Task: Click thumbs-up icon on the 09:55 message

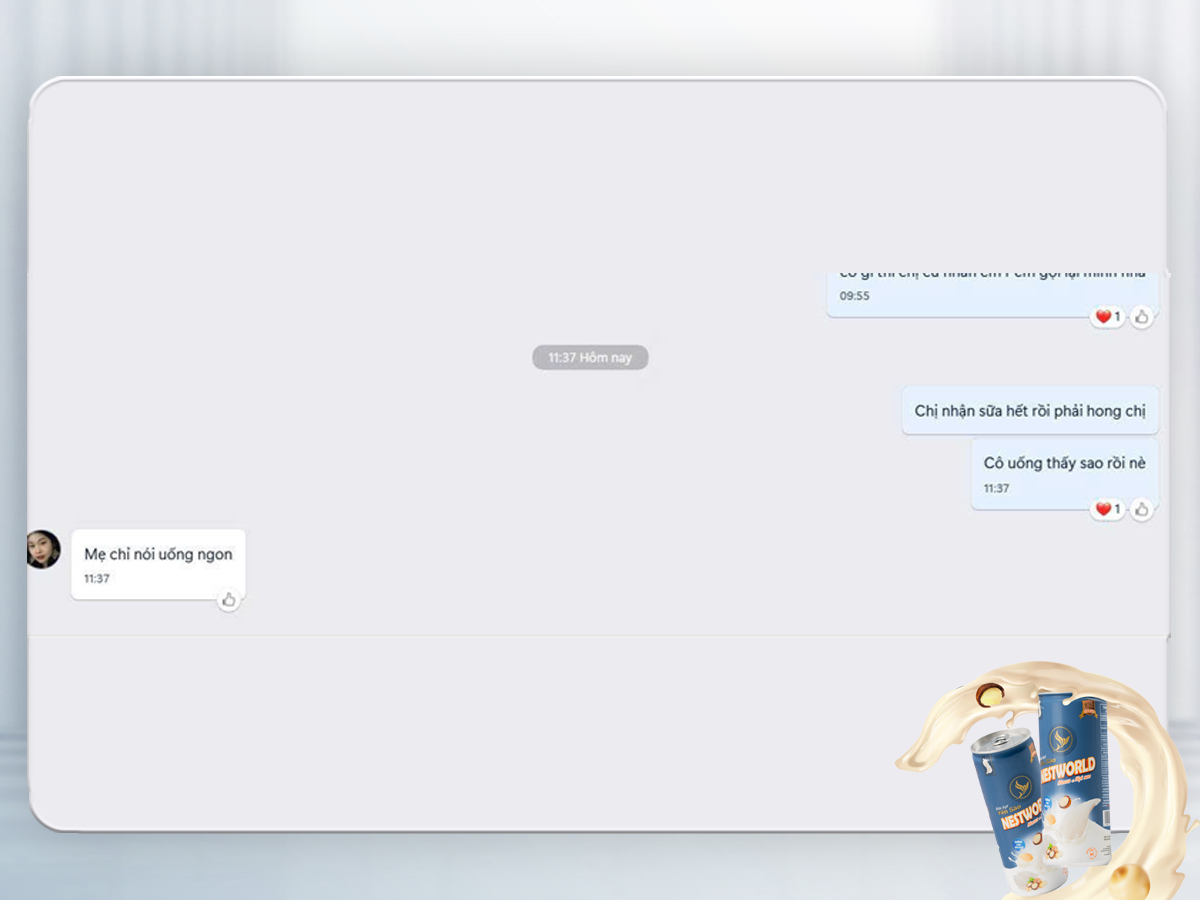Action: pyautogui.click(x=1141, y=317)
